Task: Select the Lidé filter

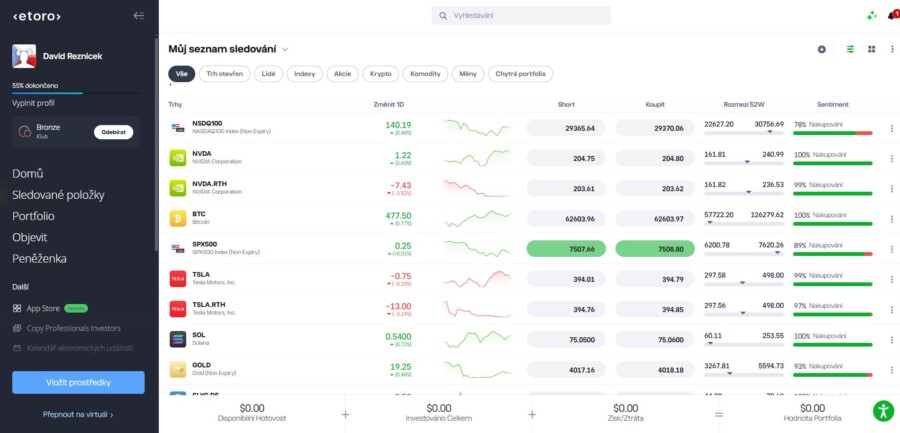Action: tap(269, 74)
